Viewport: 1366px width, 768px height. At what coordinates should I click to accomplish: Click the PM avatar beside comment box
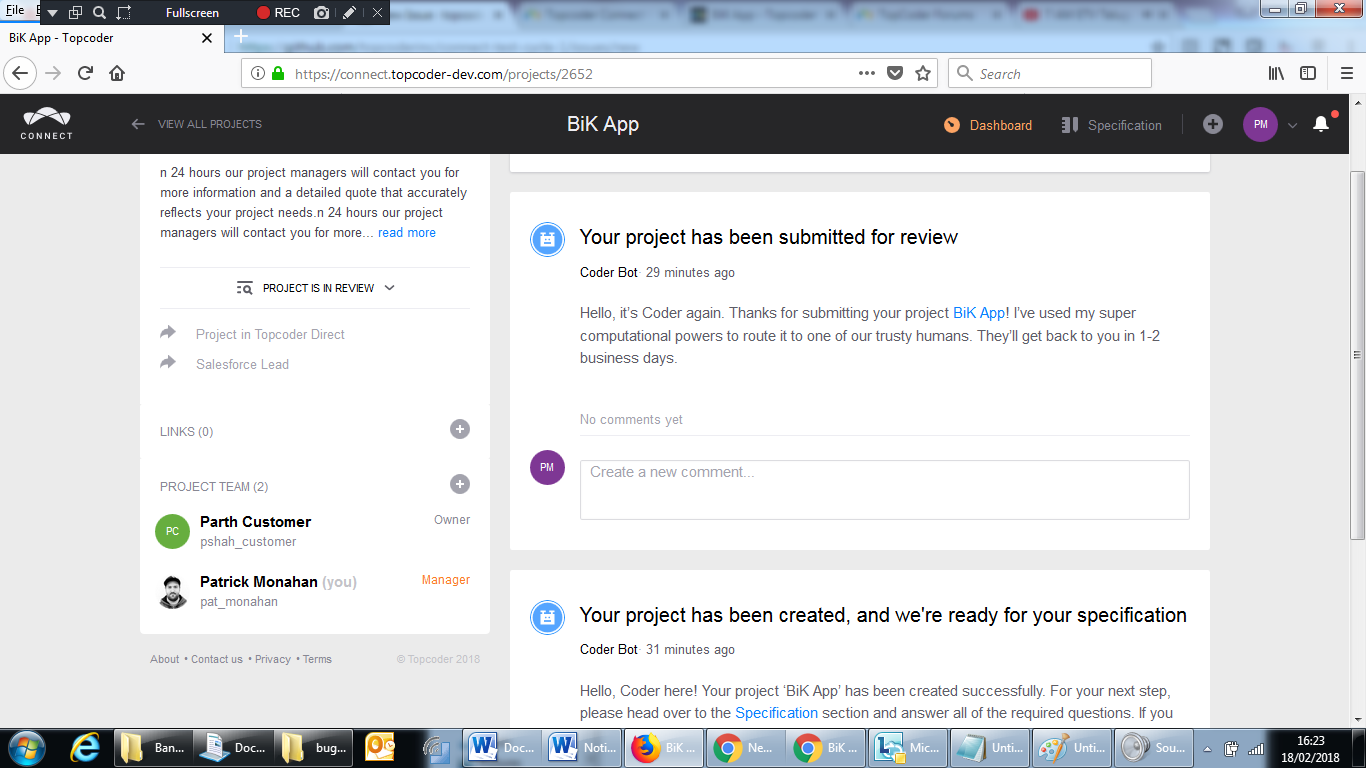547,467
